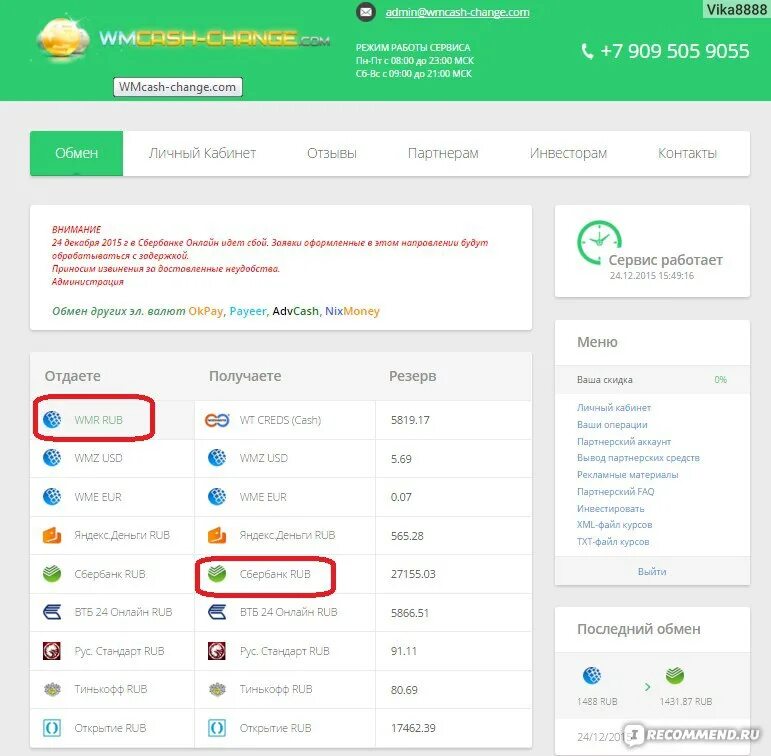Choose WME EUR icon in Получаете column
The image size is (771, 756).
point(217,497)
